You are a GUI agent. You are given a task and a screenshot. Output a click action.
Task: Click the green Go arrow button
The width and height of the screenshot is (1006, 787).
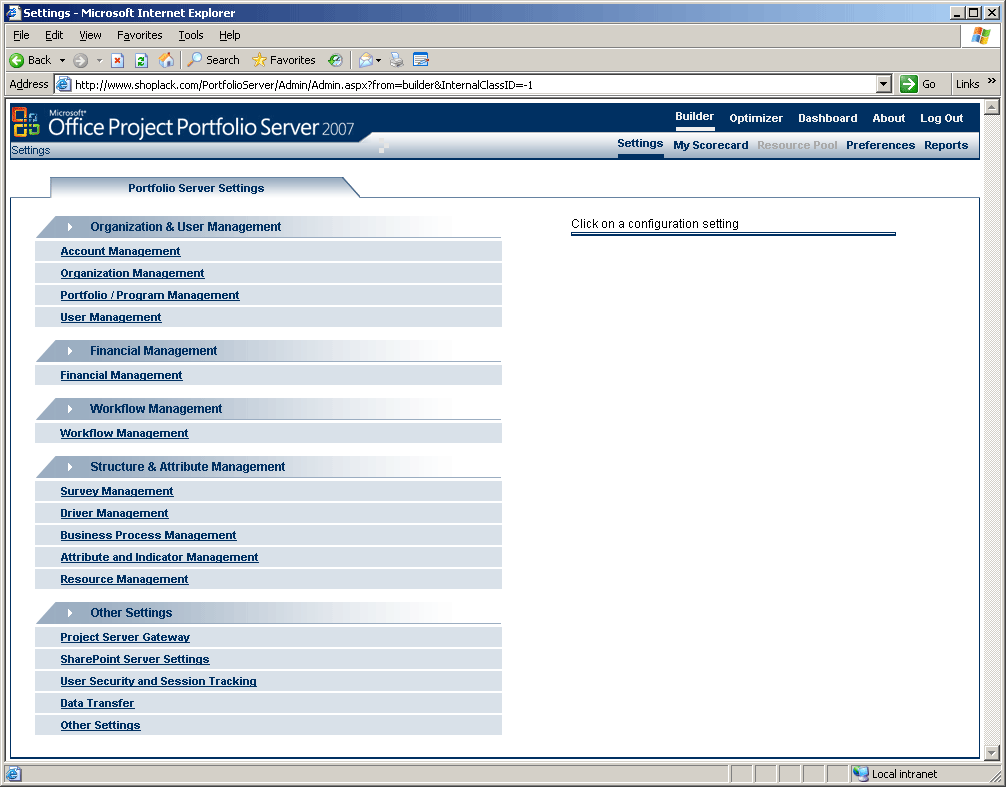click(908, 84)
